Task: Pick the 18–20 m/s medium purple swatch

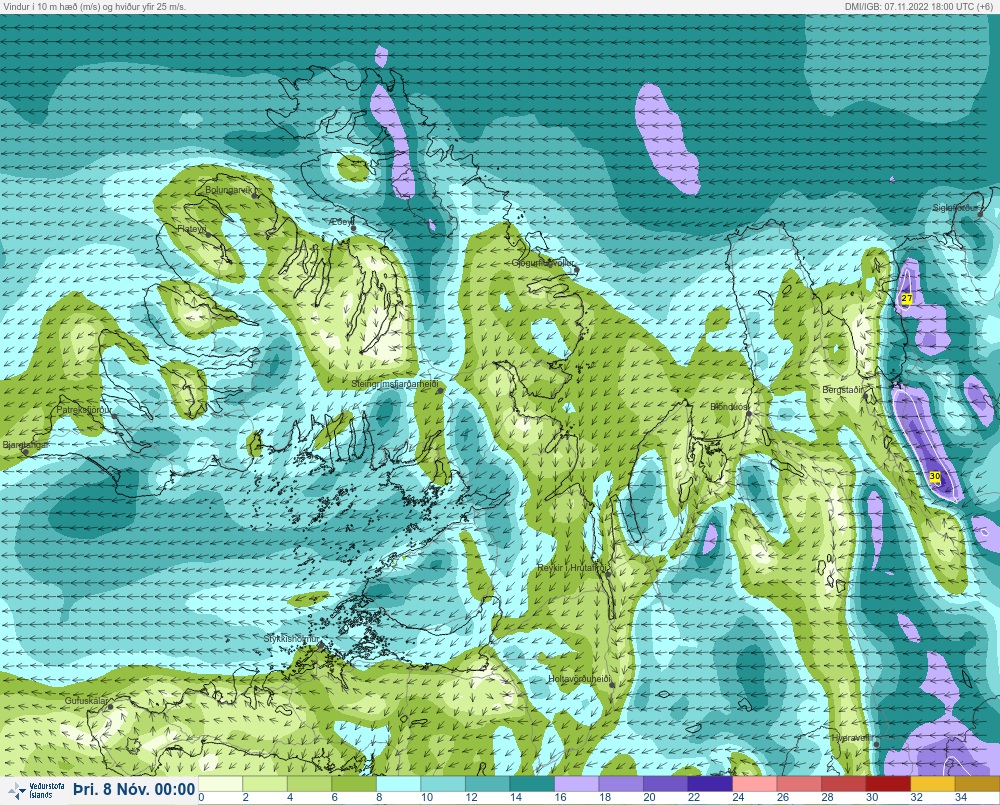Action: [x=622, y=784]
